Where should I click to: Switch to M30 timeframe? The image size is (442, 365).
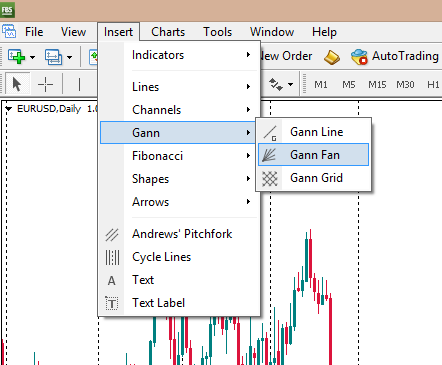(405, 85)
